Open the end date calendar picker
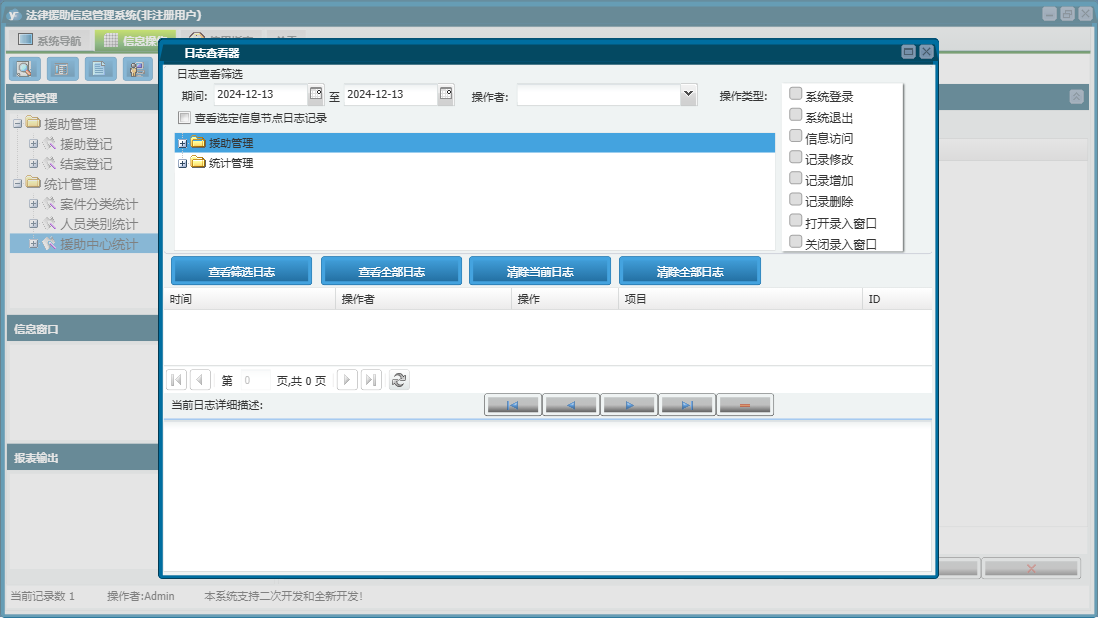 (446, 93)
